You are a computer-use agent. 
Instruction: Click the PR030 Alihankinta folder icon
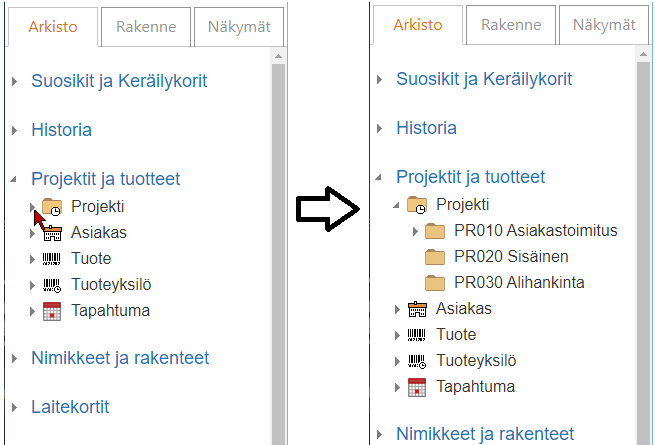(435, 283)
